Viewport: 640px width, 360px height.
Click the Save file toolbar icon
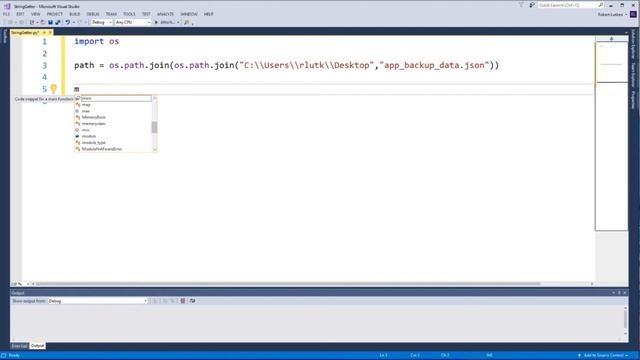tap(50, 22)
